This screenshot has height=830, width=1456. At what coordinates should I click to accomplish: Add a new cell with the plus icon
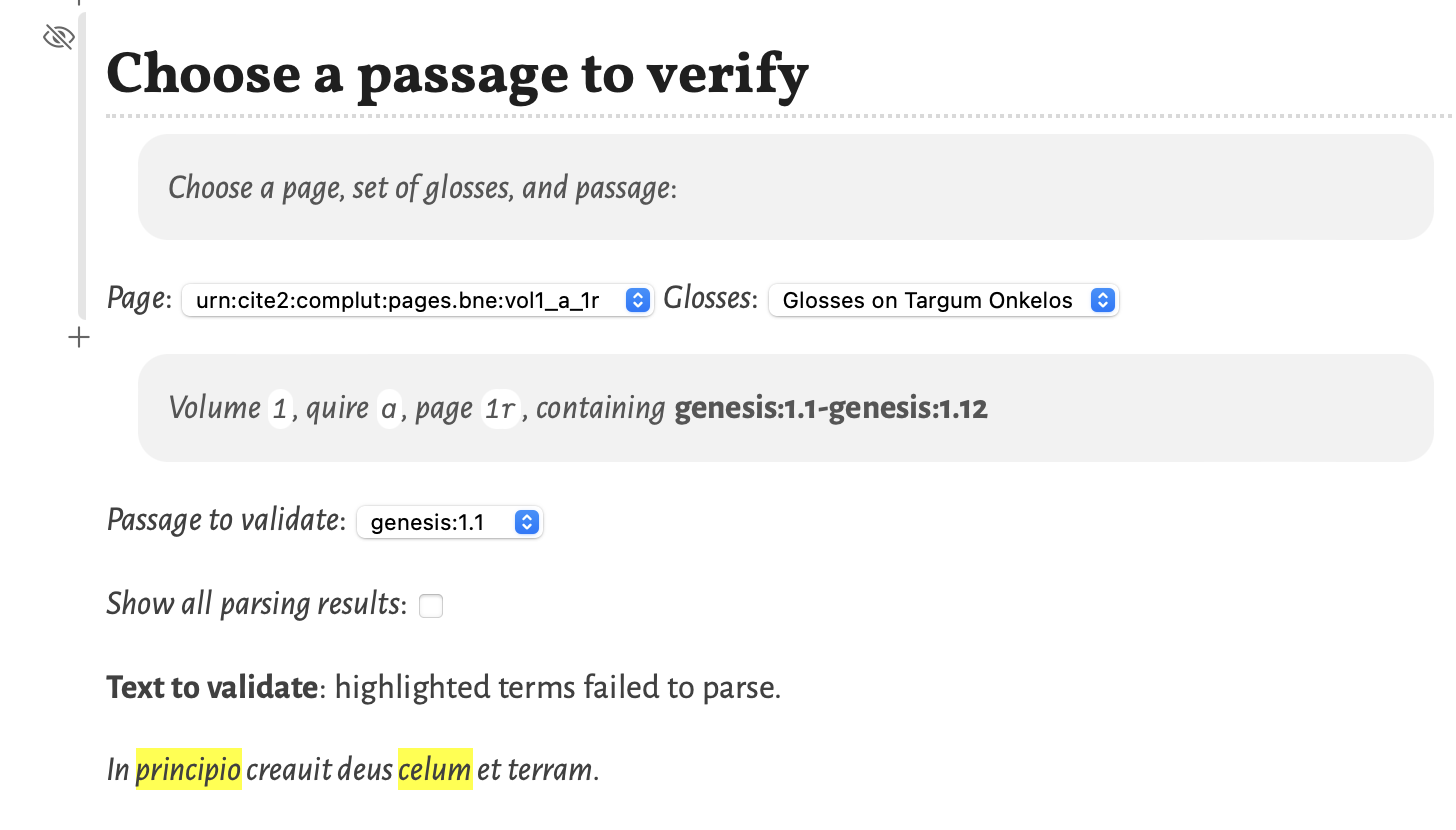click(79, 338)
